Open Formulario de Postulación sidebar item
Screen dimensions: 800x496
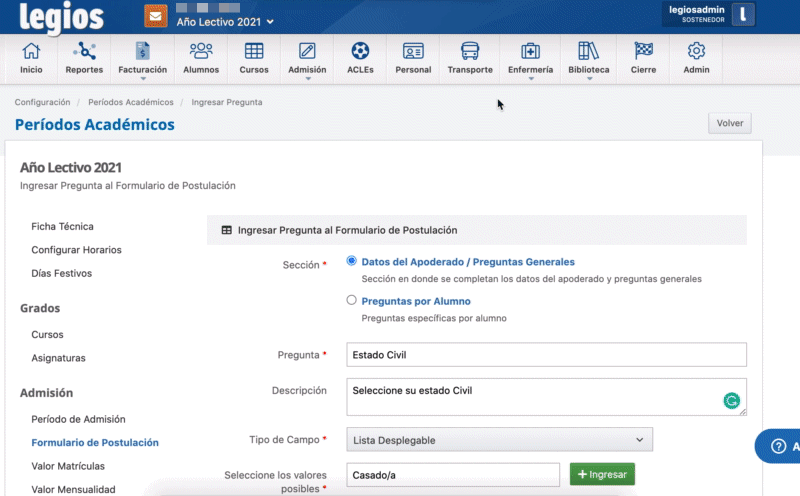(95, 442)
